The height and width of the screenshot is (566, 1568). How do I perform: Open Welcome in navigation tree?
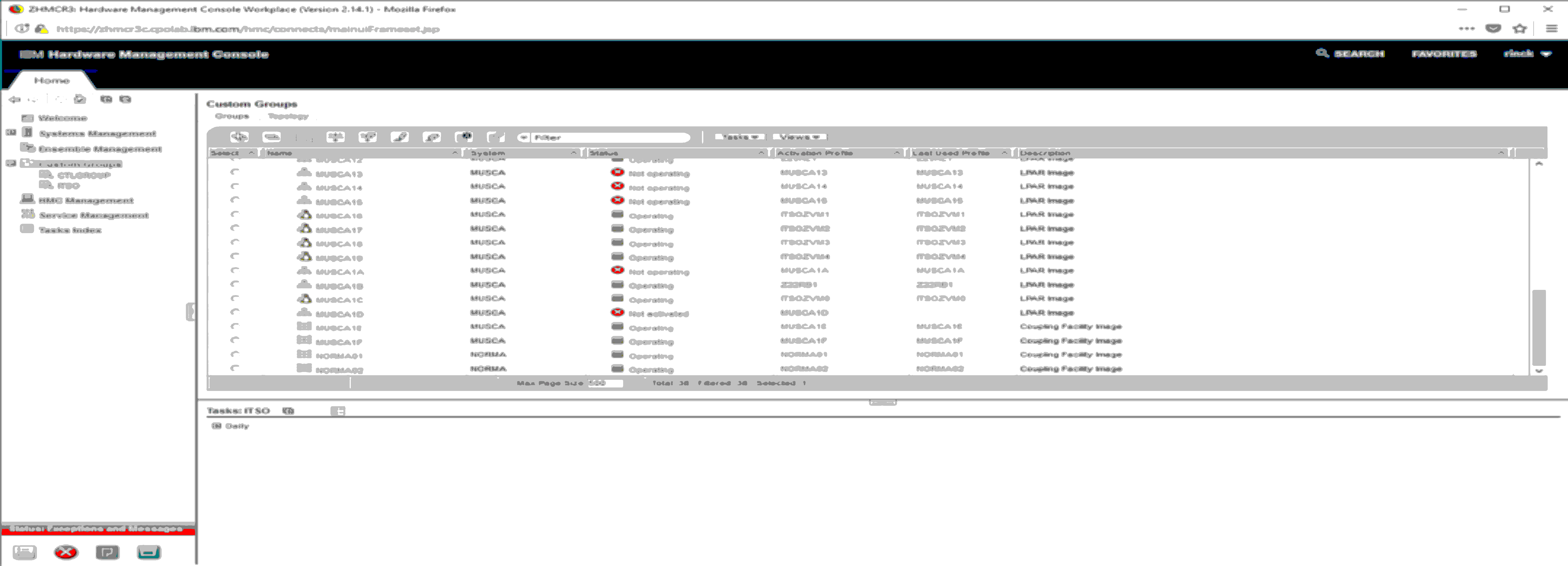pos(63,118)
